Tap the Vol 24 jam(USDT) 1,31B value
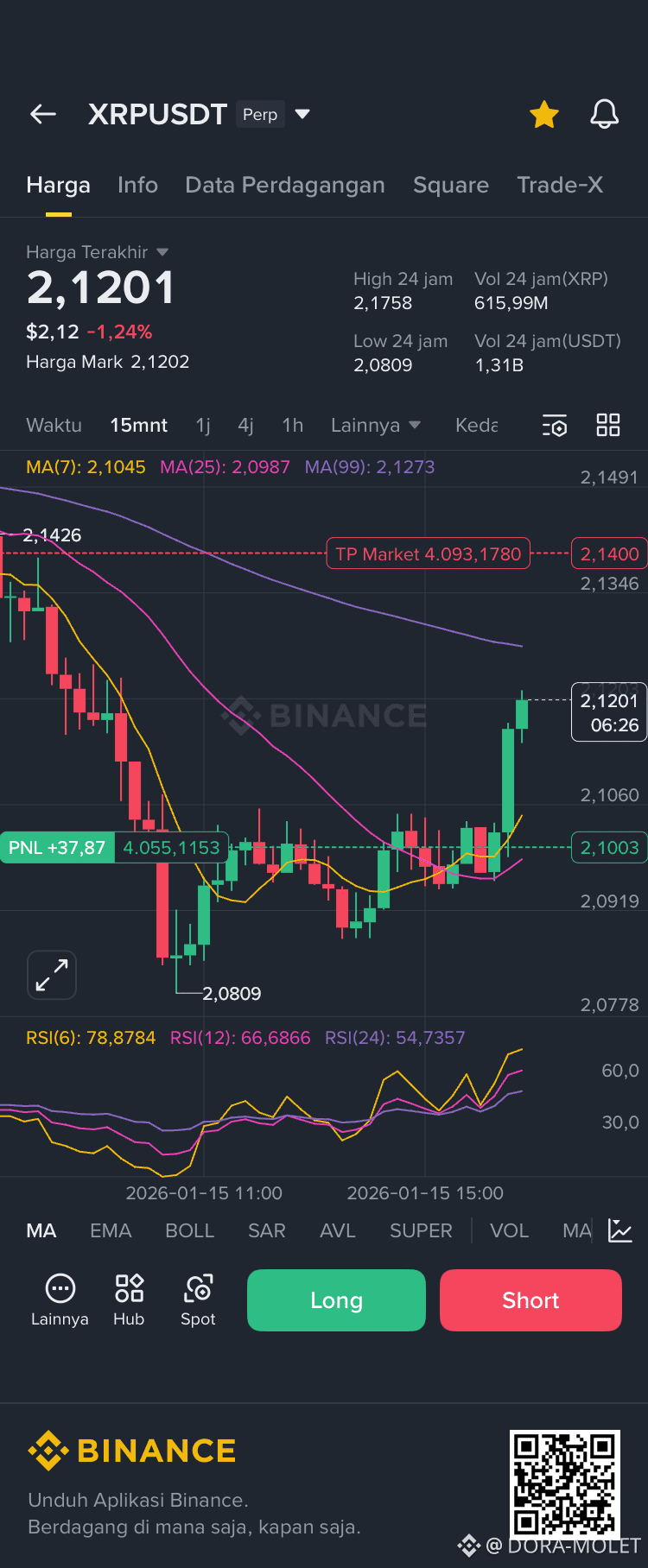The height and width of the screenshot is (1568, 648). tap(548, 353)
